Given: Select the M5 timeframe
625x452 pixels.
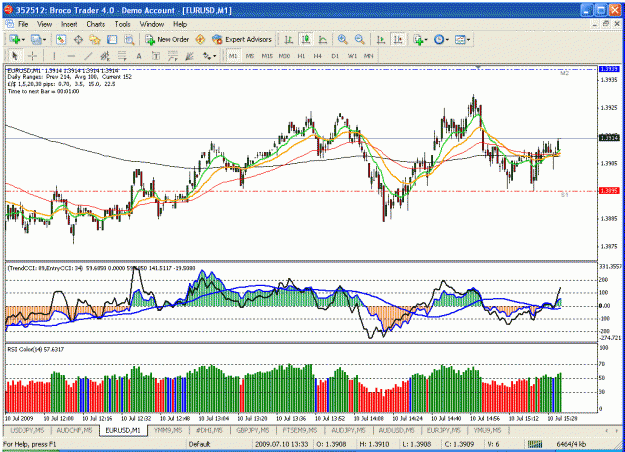Looking at the screenshot, I should [250, 56].
